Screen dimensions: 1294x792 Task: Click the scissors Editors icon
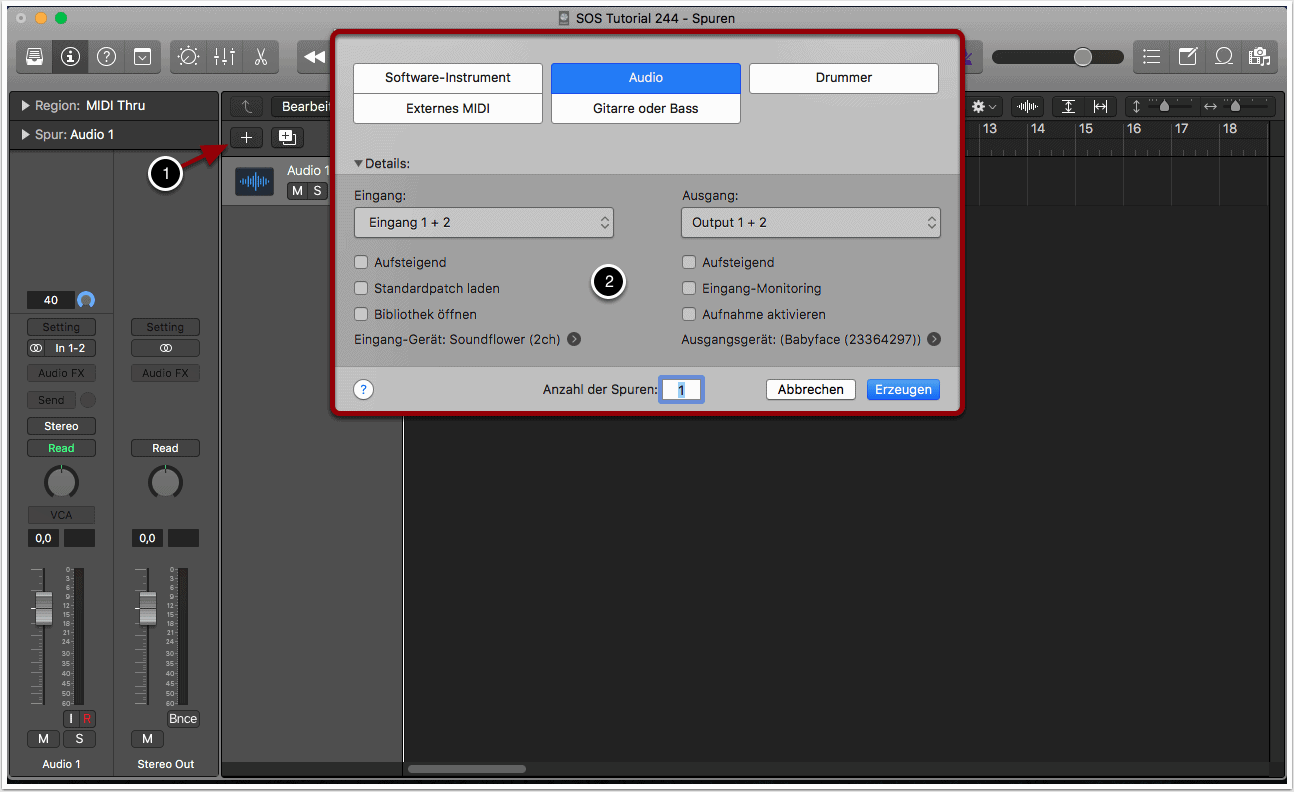260,57
